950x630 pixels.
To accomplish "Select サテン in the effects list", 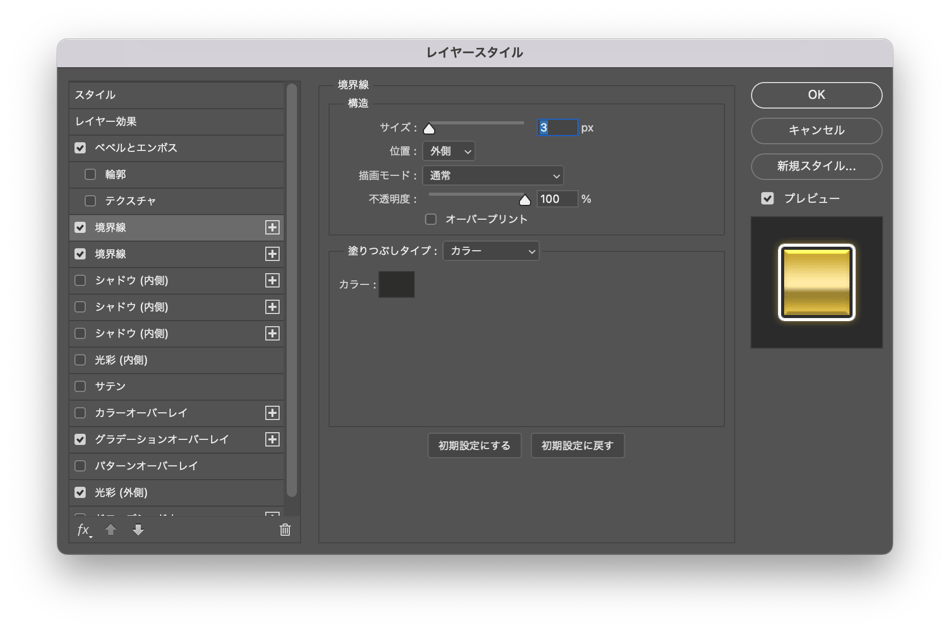I will (110, 386).
